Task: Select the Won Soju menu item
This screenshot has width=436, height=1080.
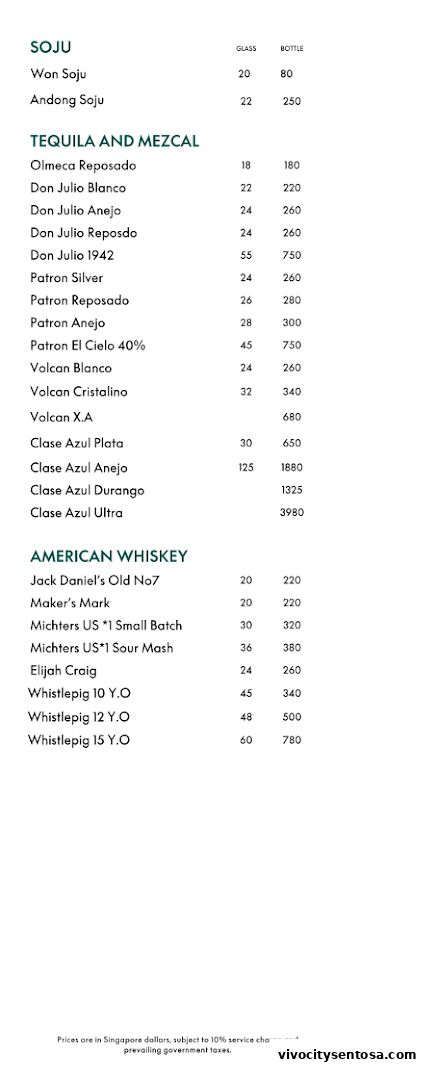Action: pyautogui.click(x=58, y=74)
